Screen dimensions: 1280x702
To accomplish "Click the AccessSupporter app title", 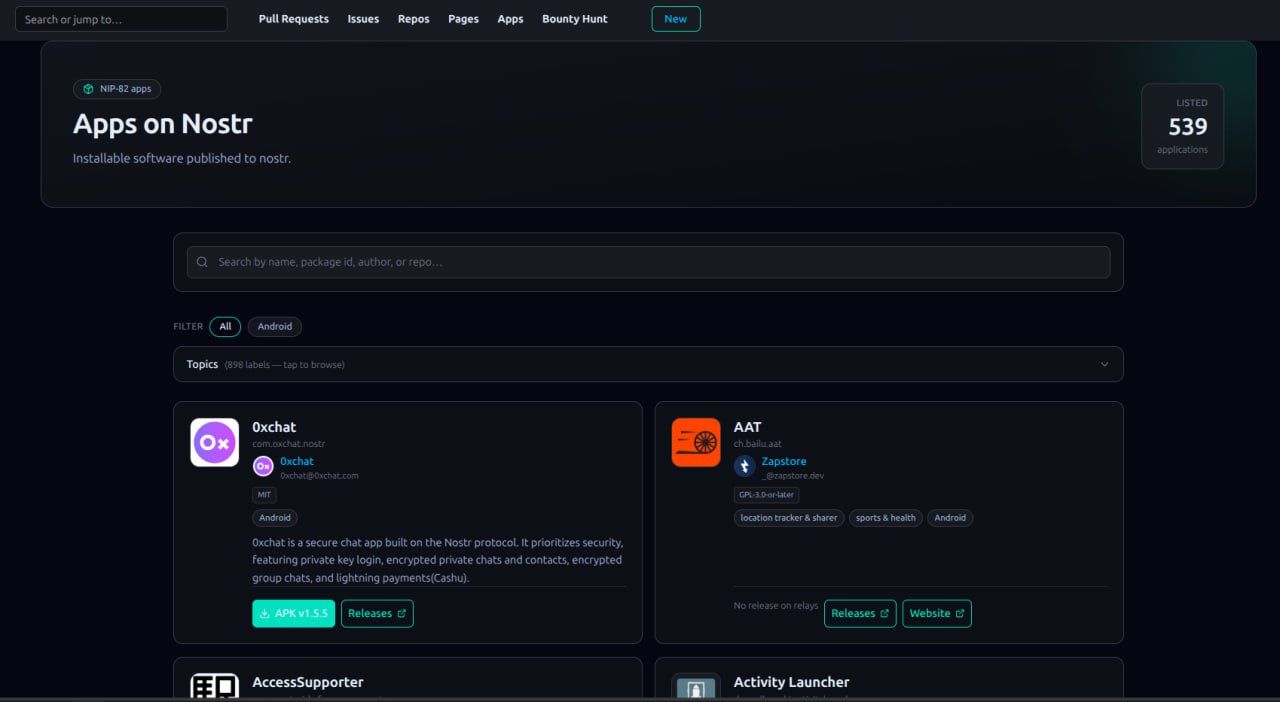I will pos(308,682).
